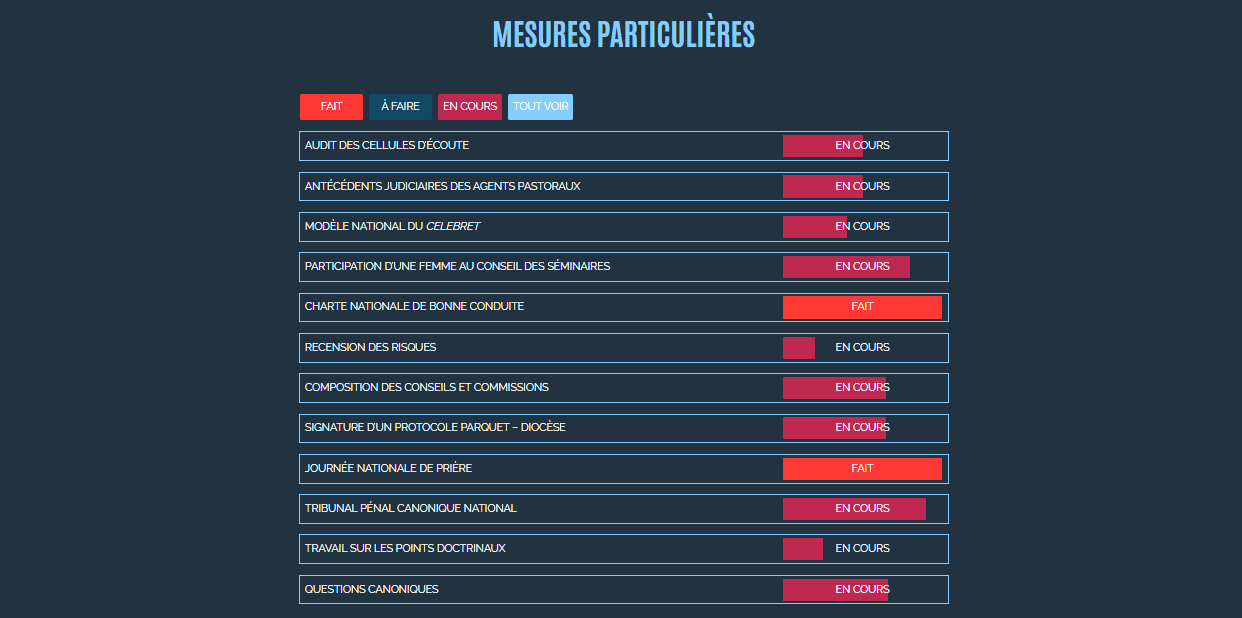Filter measures by EN COURS

click(x=470, y=107)
